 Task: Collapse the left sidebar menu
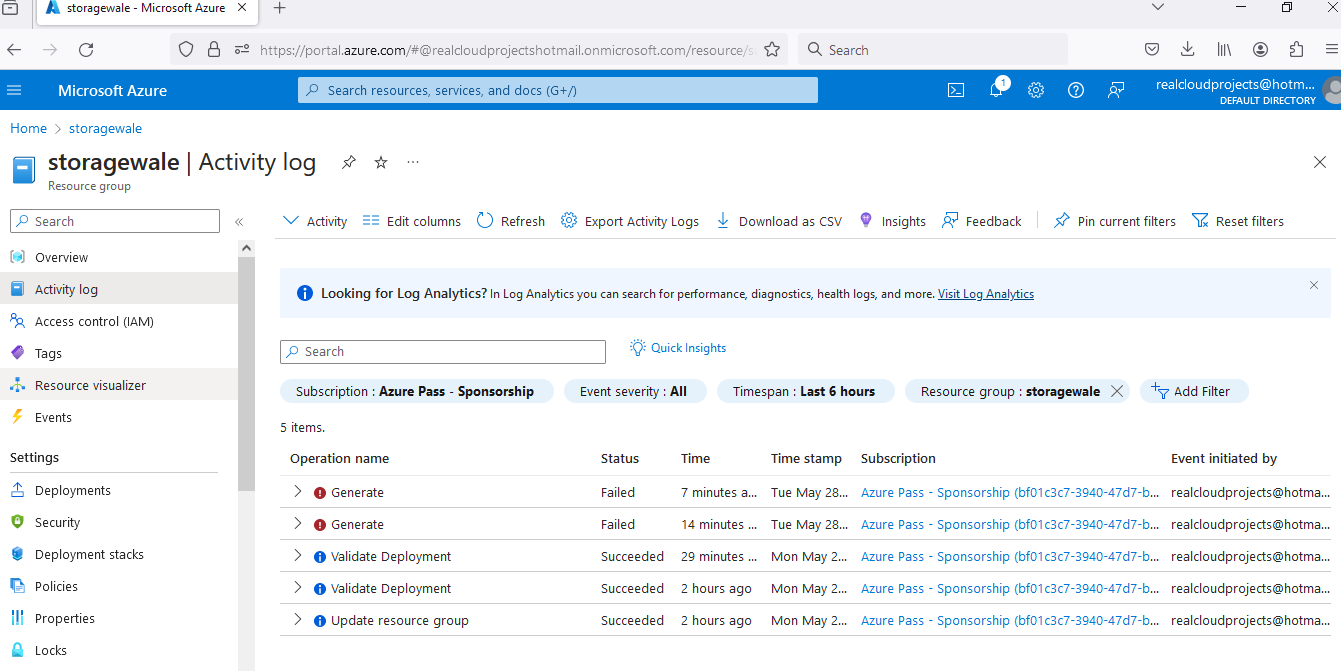pos(239,222)
